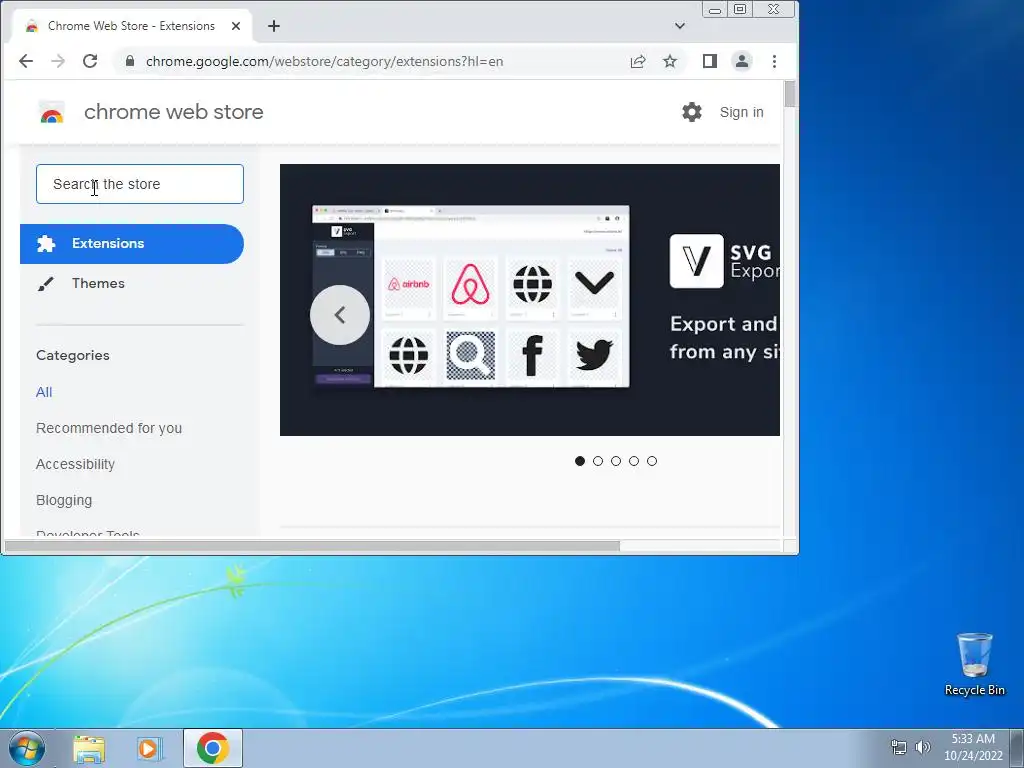Select Recommended for you category

tap(109, 428)
